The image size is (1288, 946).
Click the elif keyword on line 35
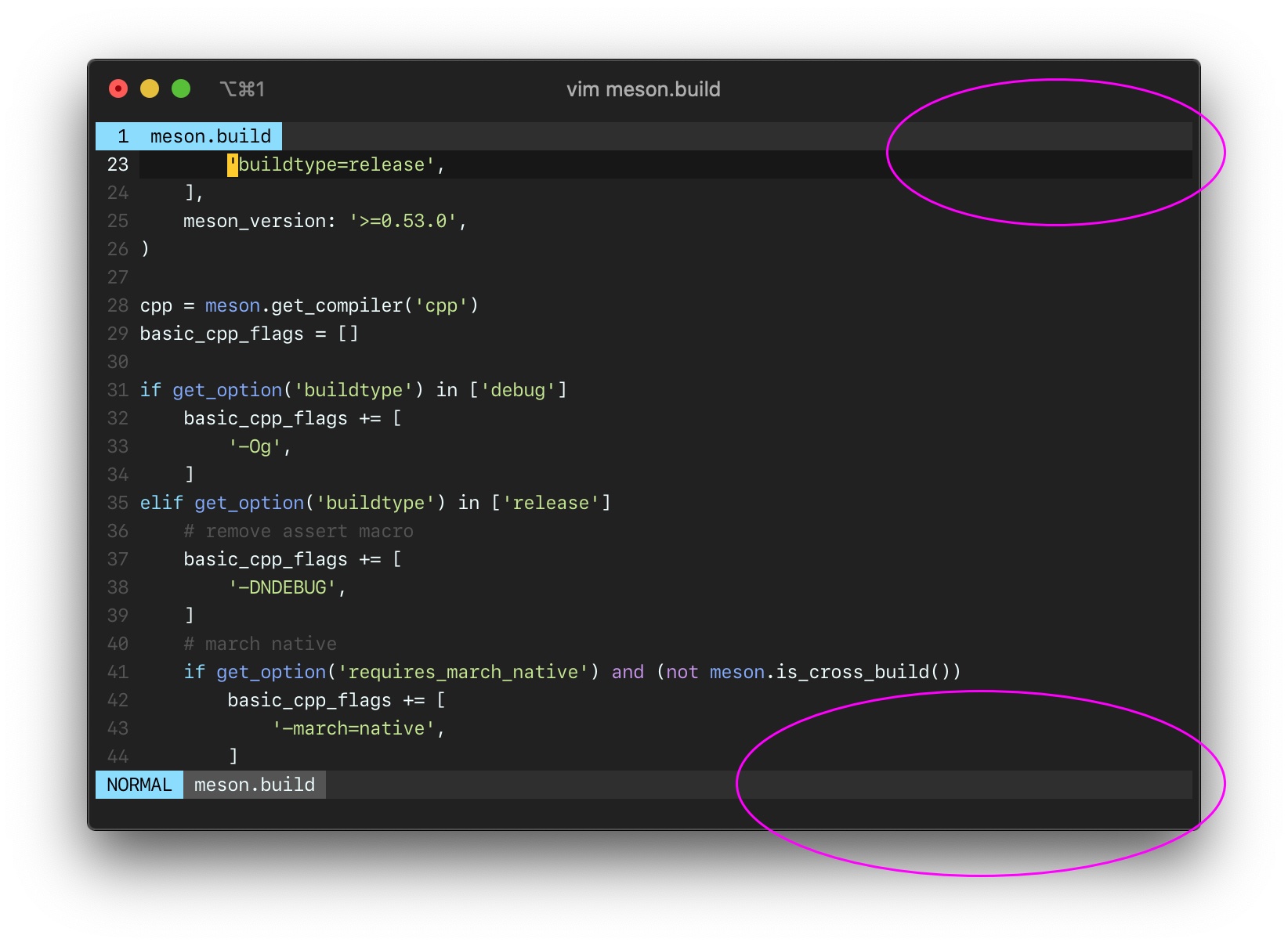coord(161,502)
